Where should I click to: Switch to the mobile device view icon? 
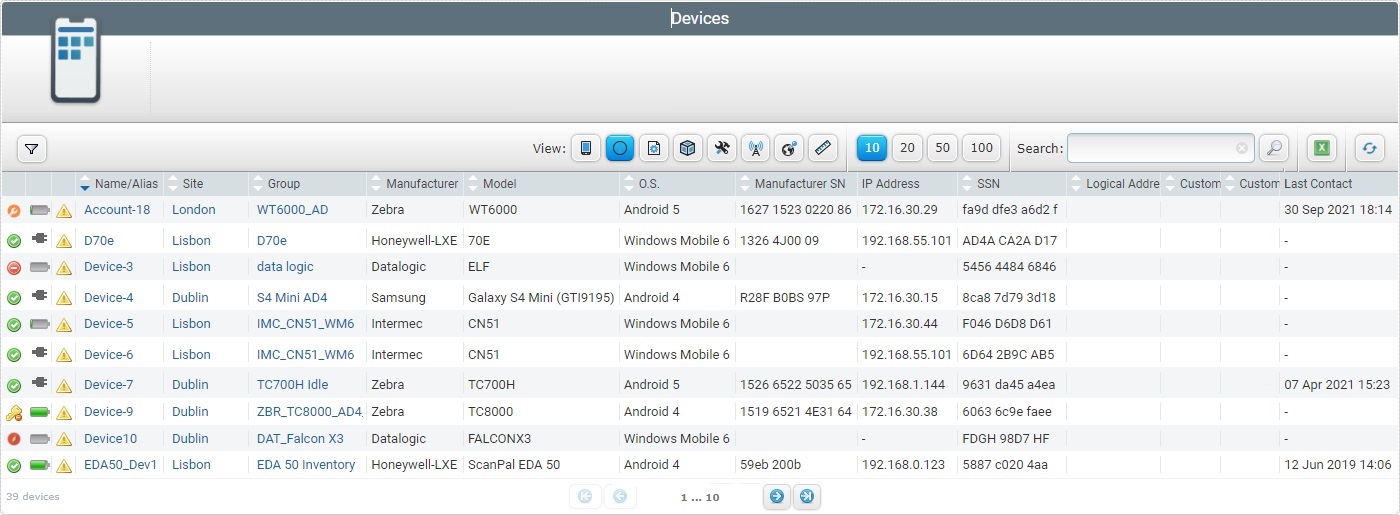[x=585, y=148]
